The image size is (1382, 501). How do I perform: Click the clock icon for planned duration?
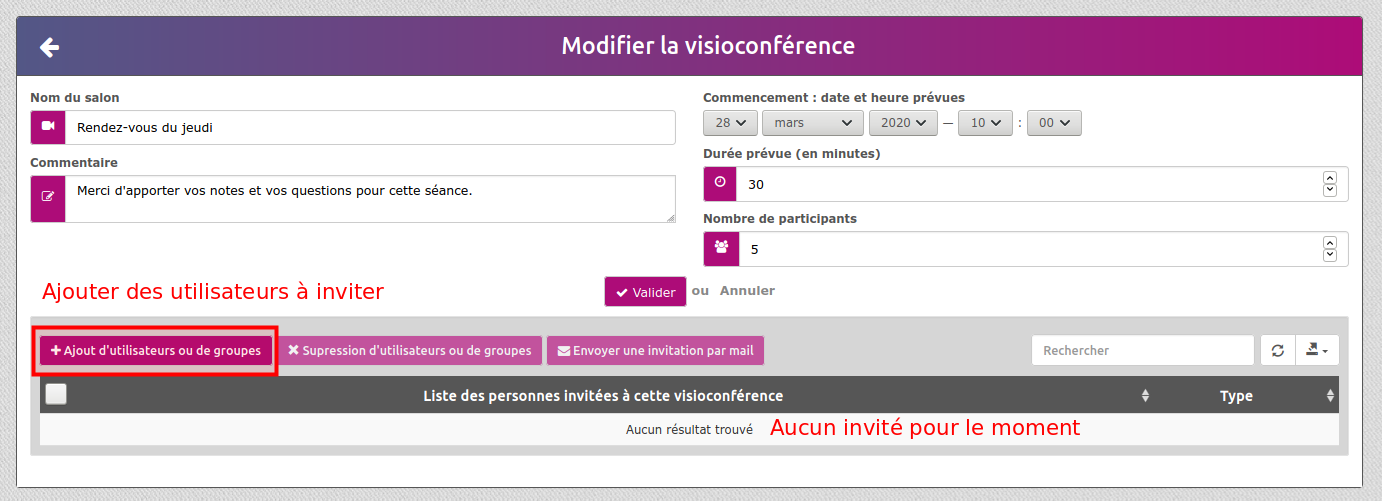pos(720,184)
